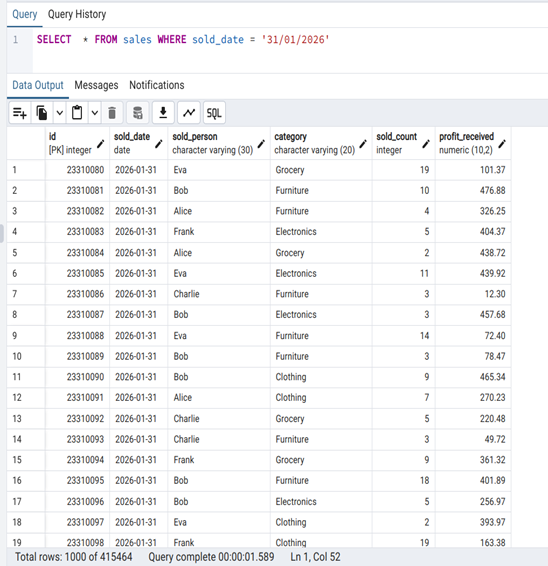The height and width of the screenshot is (566, 548).
Task: Select the sold_person column header
Action: pos(219,143)
